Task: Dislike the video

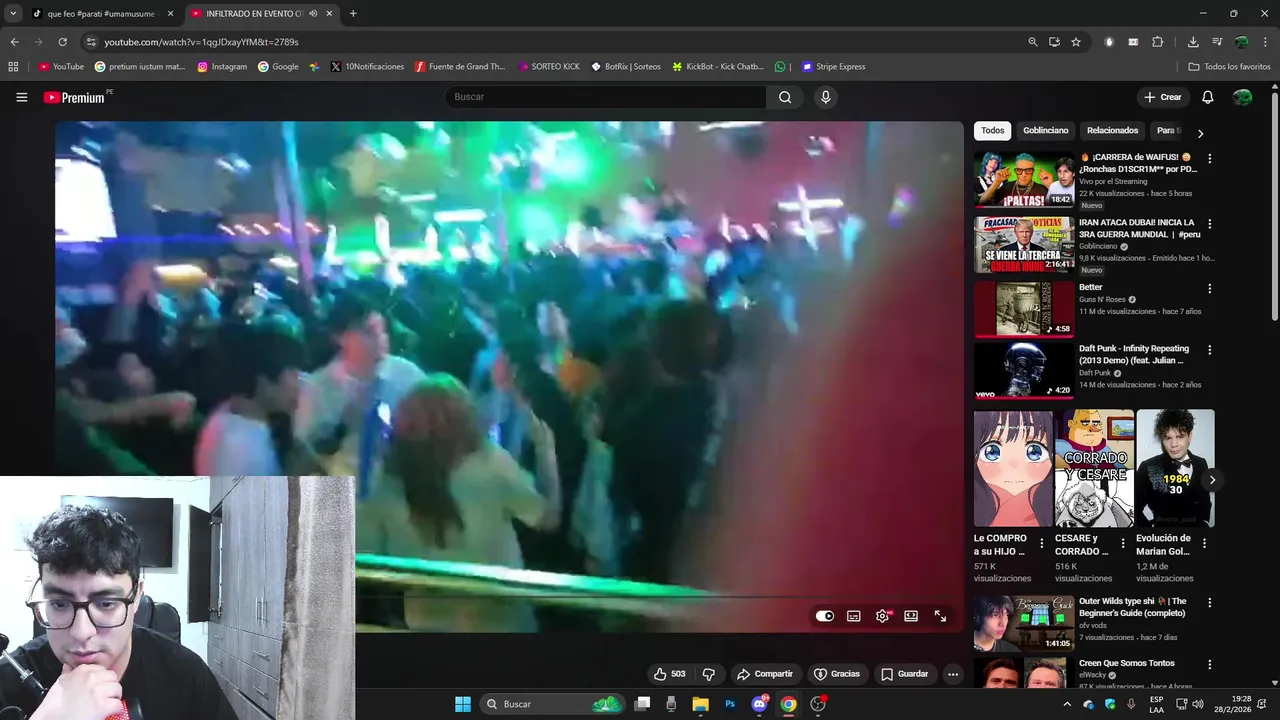Action: tap(708, 674)
